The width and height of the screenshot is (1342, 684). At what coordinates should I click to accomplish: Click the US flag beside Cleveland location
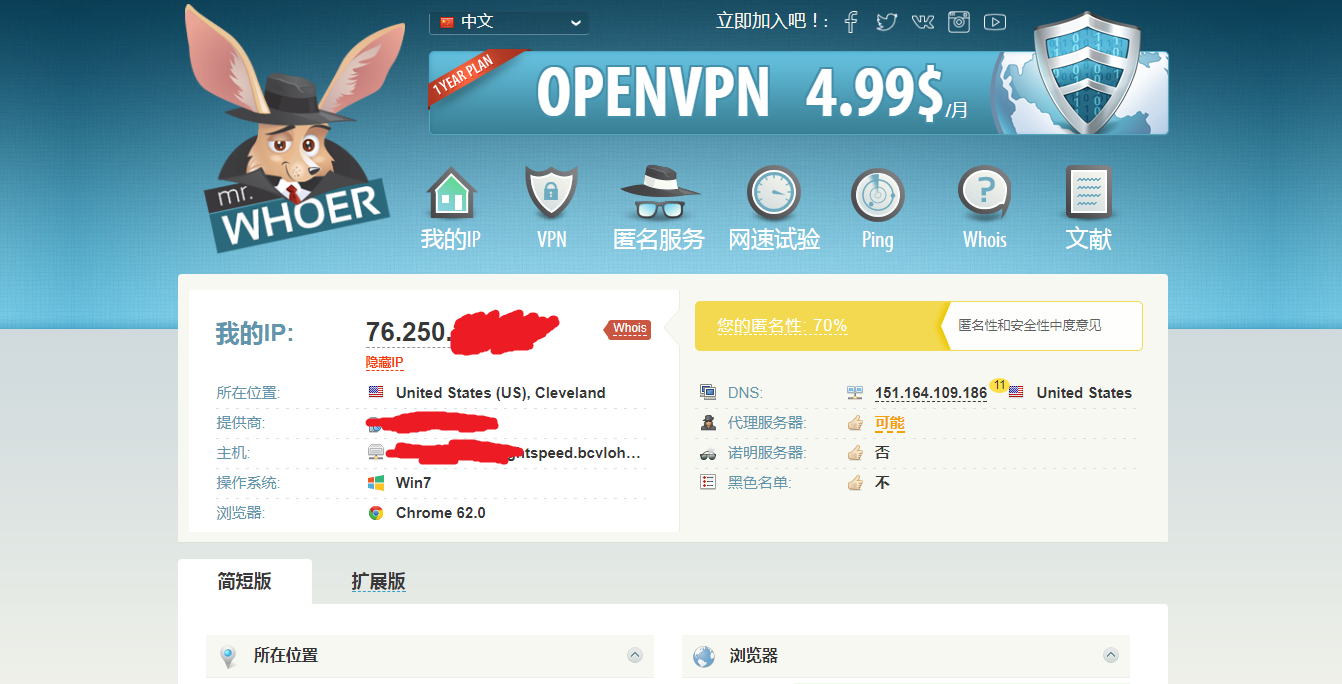[x=376, y=393]
